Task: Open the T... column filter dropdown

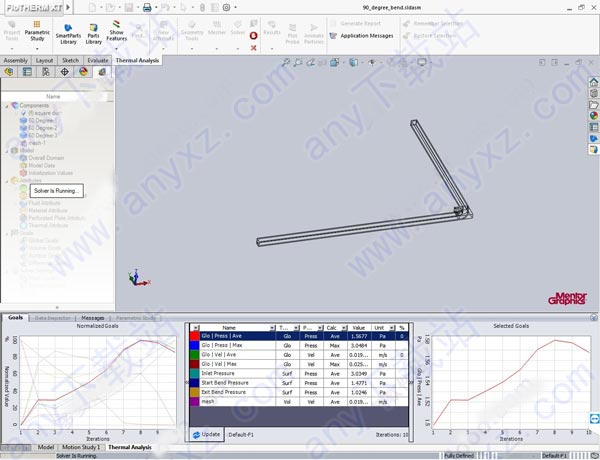Action: (296, 328)
